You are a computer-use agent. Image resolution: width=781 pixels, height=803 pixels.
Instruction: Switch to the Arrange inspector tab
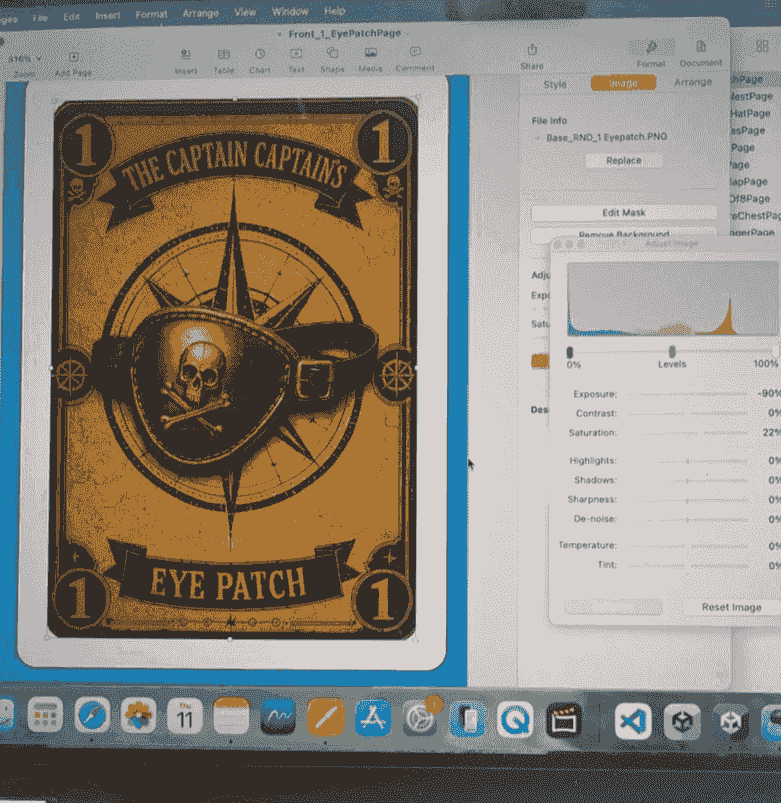pyautogui.click(x=693, y=82)
